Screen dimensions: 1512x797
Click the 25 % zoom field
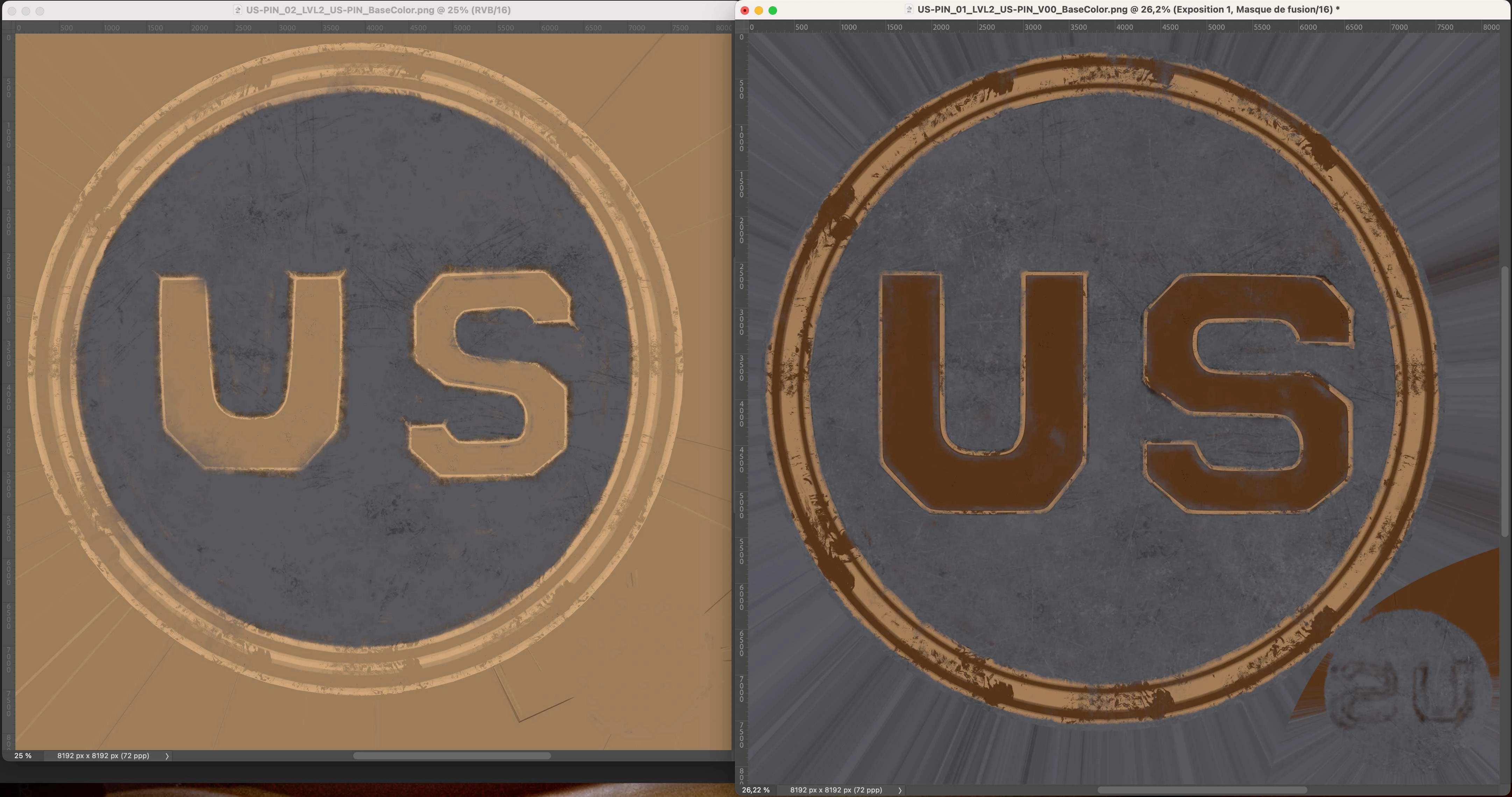tap(23, 756)
